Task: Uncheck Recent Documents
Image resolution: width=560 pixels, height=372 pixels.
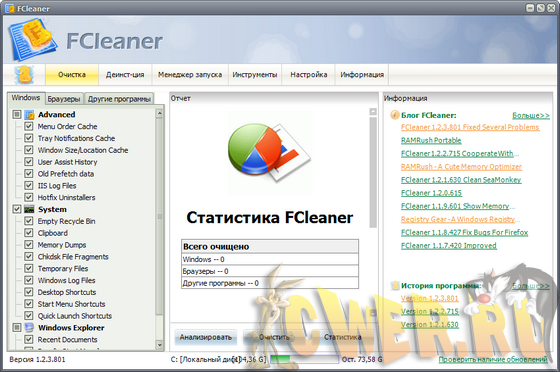Action: (29, 339)
